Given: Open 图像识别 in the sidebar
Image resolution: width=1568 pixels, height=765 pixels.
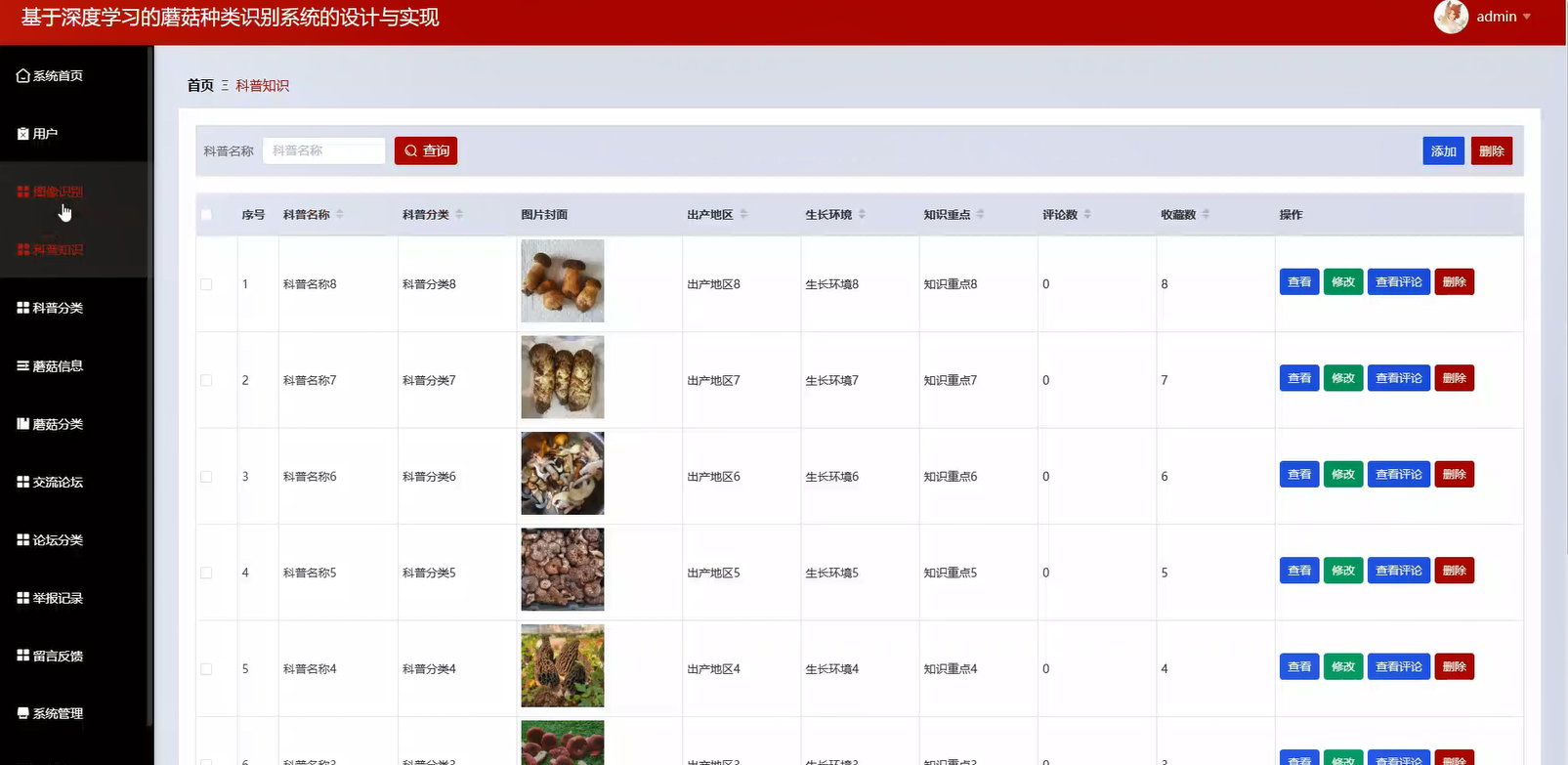Looking at the screenshot, I should [50, 191].
